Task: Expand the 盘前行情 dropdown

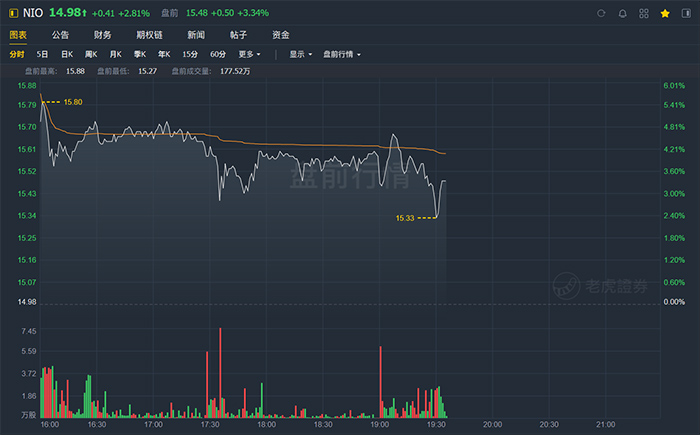Action: (342, 54)
